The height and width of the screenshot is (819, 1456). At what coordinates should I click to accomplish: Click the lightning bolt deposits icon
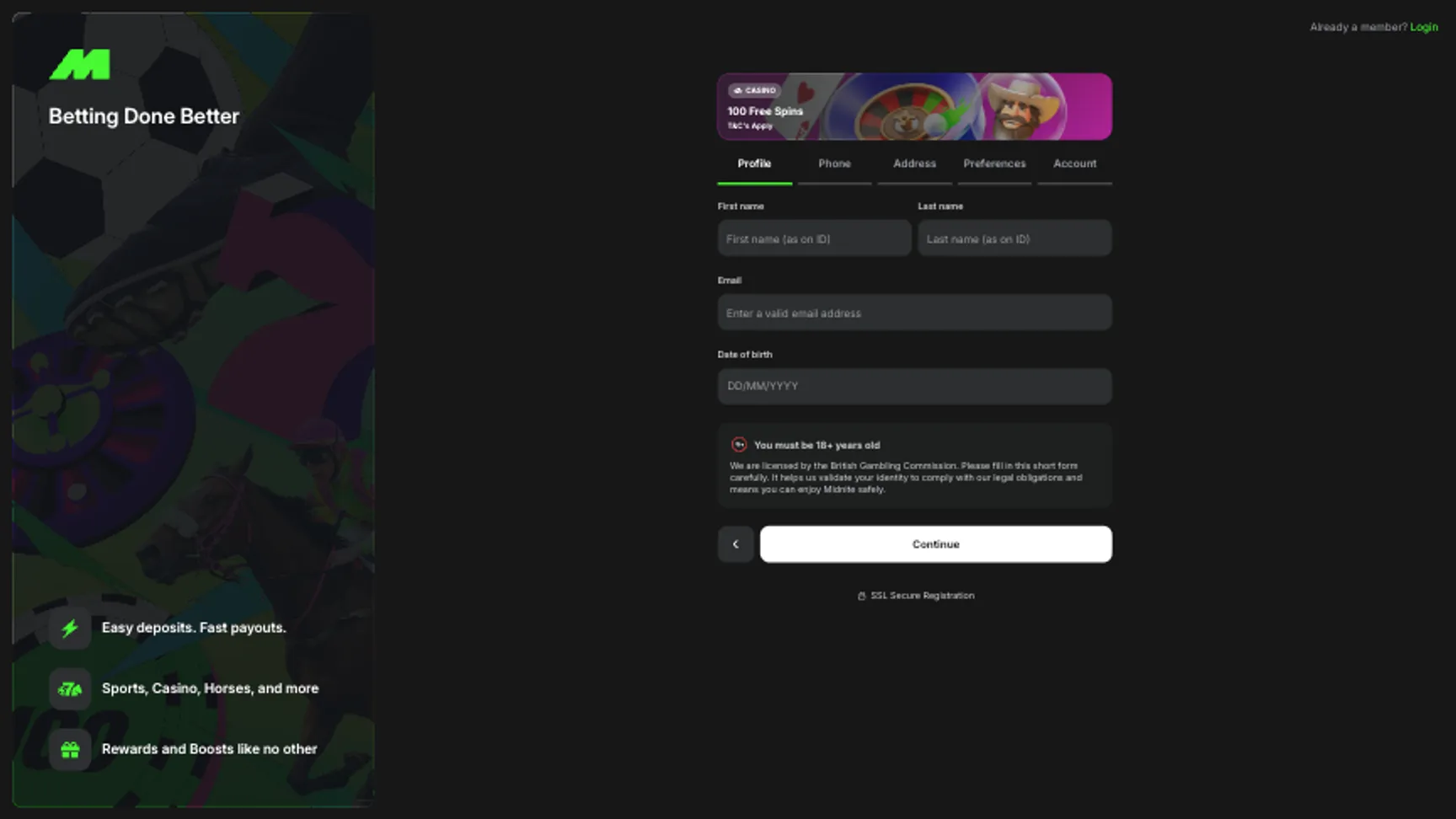70,628
